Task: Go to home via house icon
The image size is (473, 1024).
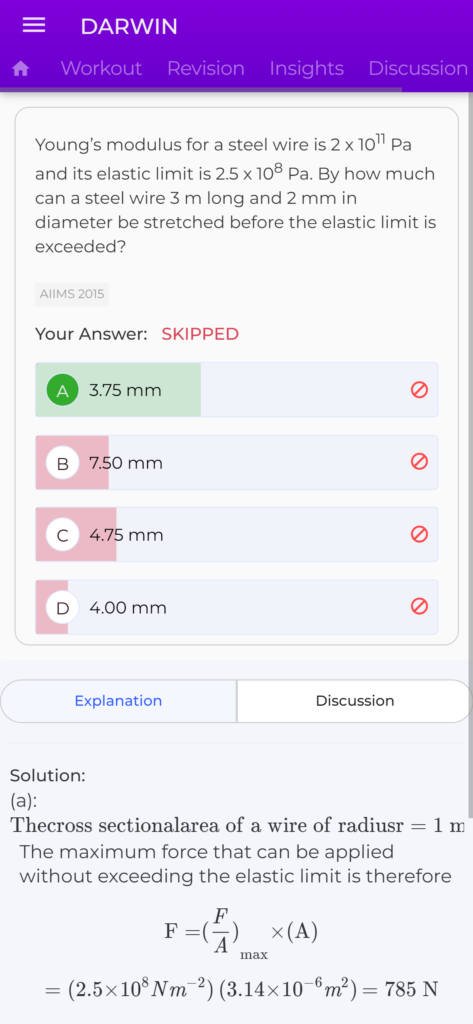Action: (x=22, y=69)
